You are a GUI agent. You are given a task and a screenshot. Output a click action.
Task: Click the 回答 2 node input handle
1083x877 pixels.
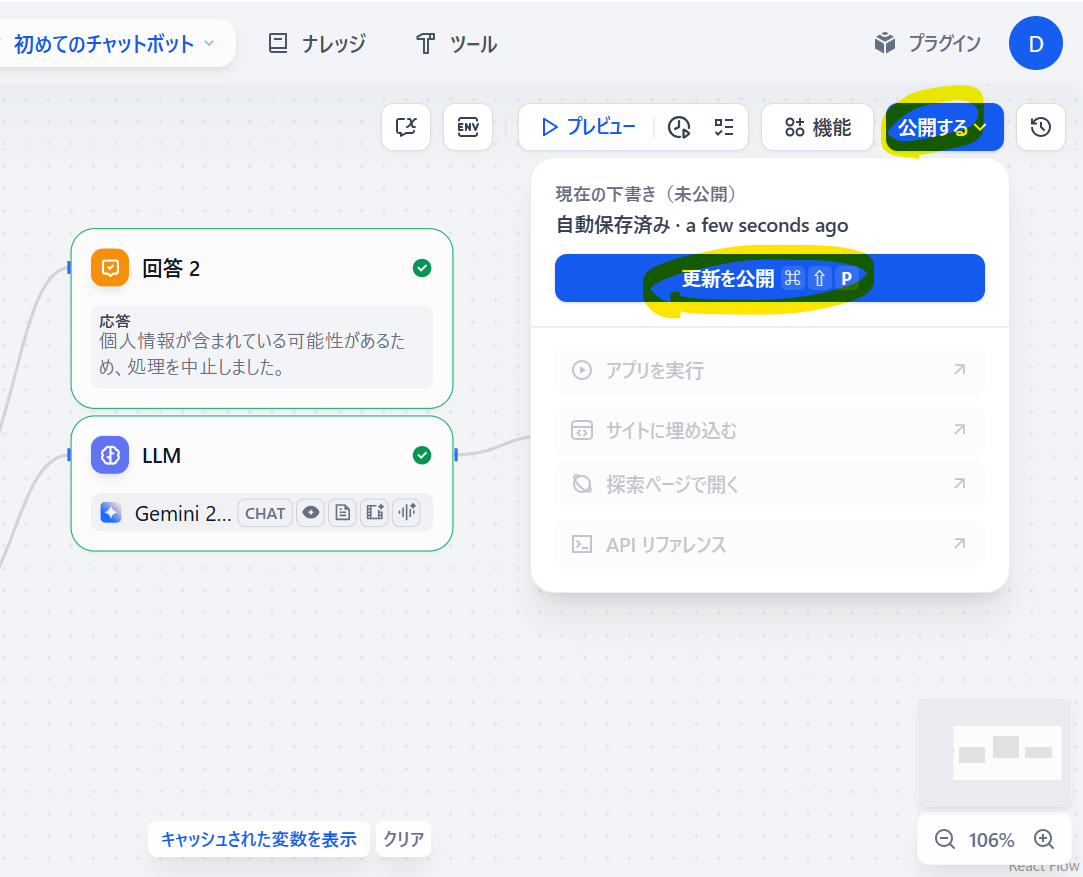[69, 267]
